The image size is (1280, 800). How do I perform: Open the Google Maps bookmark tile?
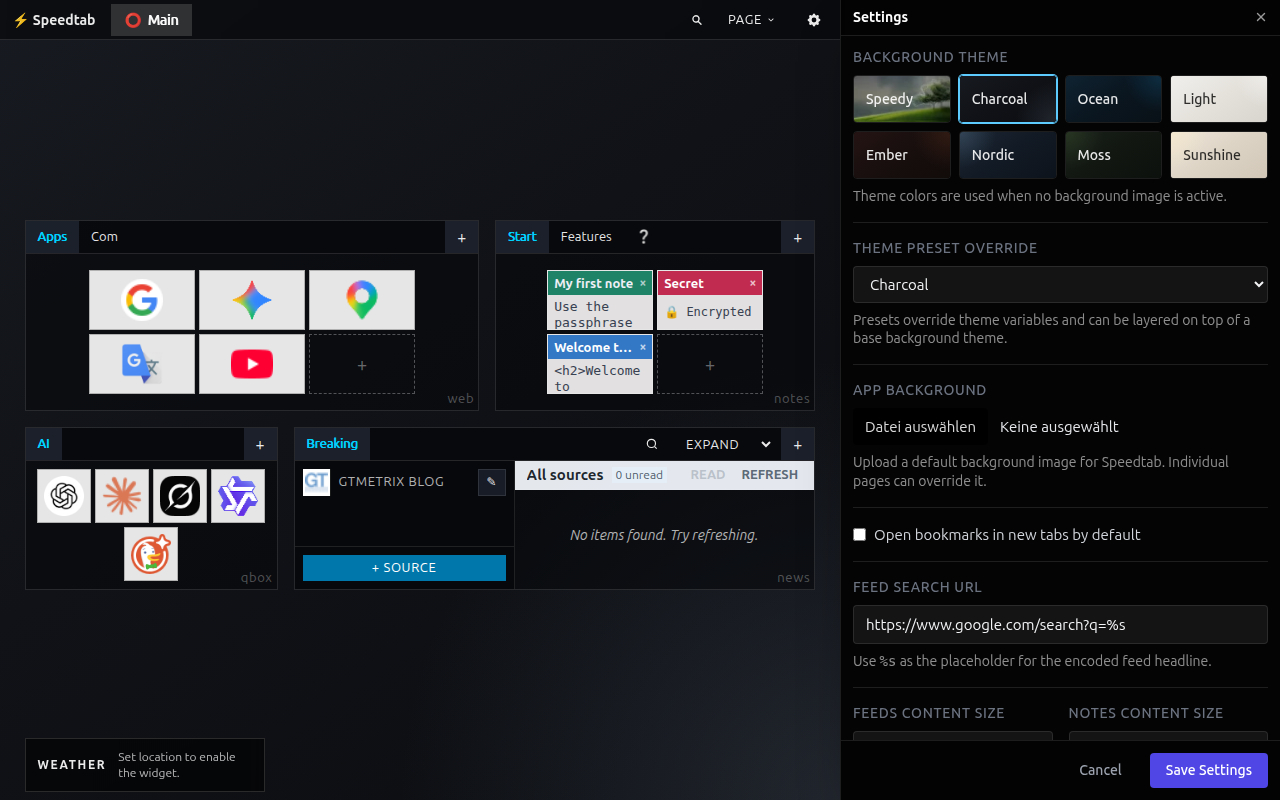362,300
